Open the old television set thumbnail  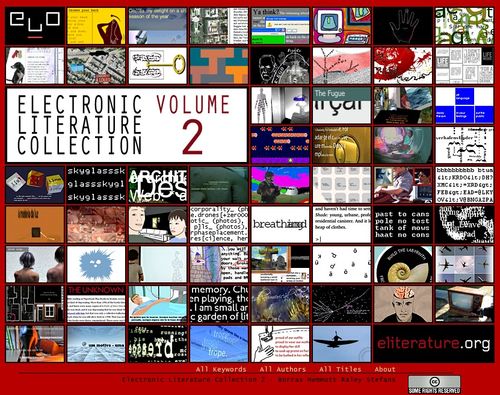point(464,304)
